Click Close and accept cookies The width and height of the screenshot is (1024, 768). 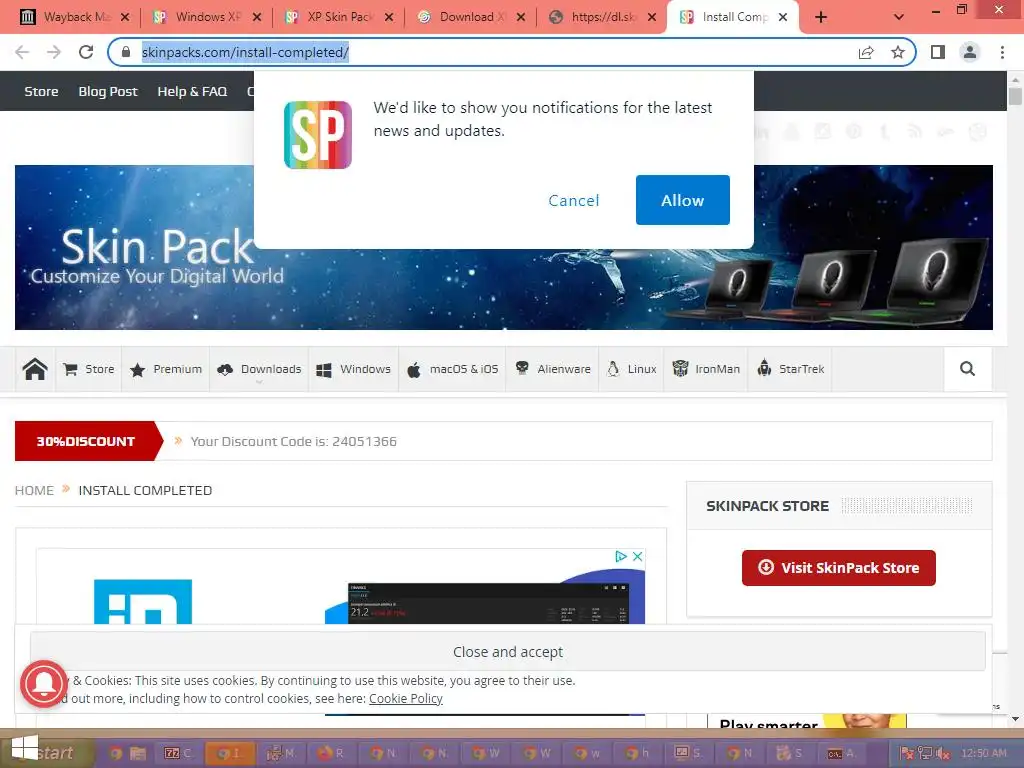coord(507,652)
